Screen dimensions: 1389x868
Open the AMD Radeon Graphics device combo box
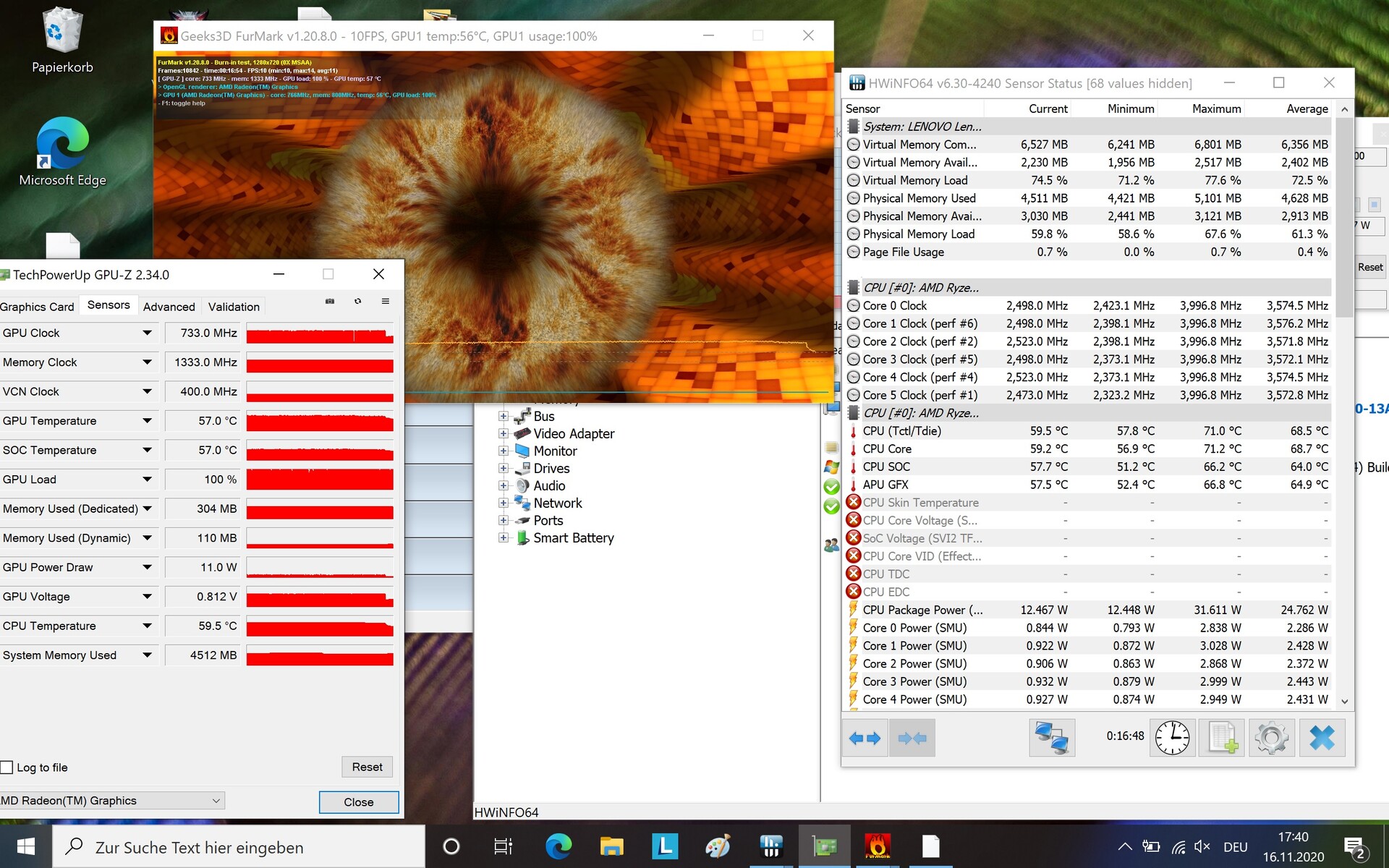[112, 801]
